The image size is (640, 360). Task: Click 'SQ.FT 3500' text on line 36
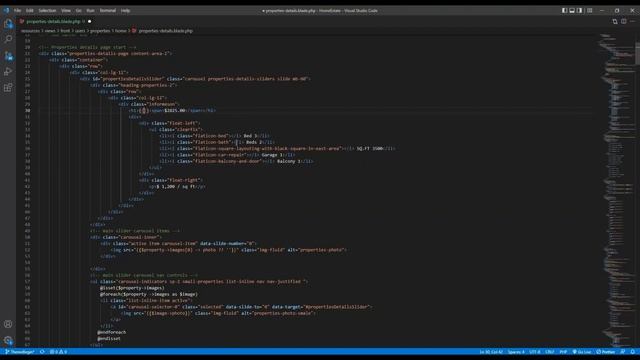click(370, 149)
